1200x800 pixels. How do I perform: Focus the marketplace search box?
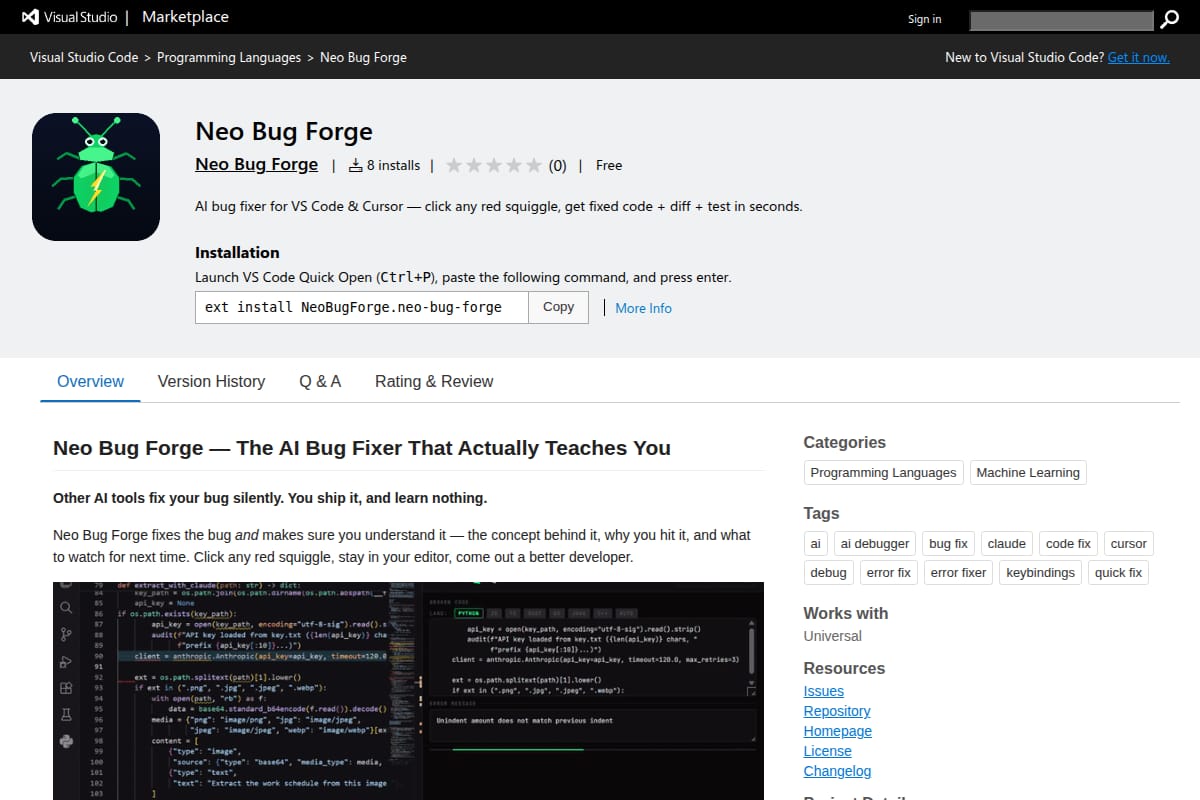click(1062, 19)
